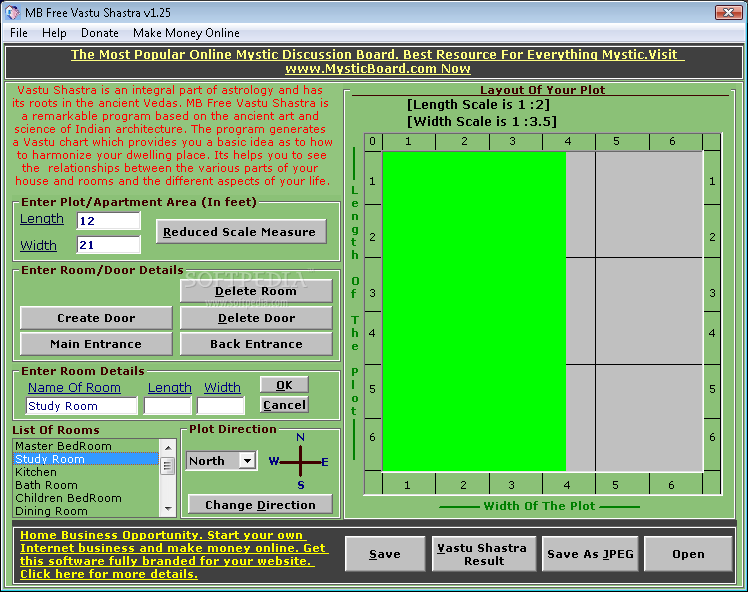Open the Home Business Opportunity link
The image size is (748, 592).
tap(174, 554)
